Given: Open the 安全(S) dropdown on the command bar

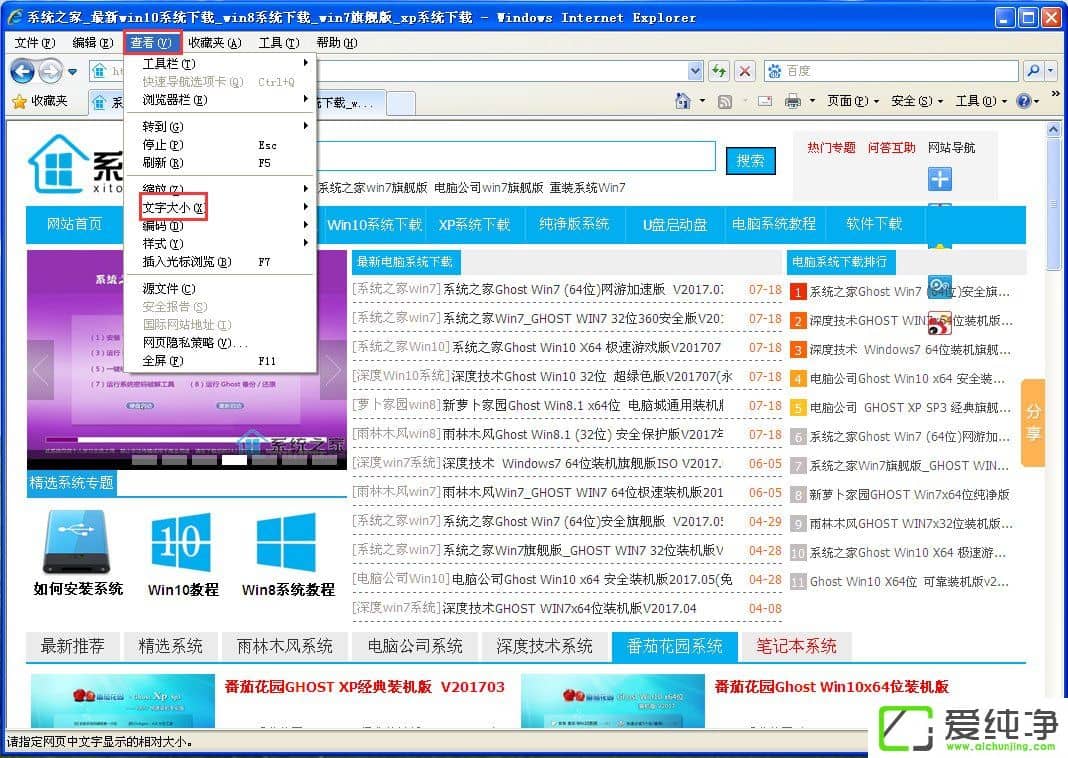Looking at the screenshot, I should coord(912,98).
